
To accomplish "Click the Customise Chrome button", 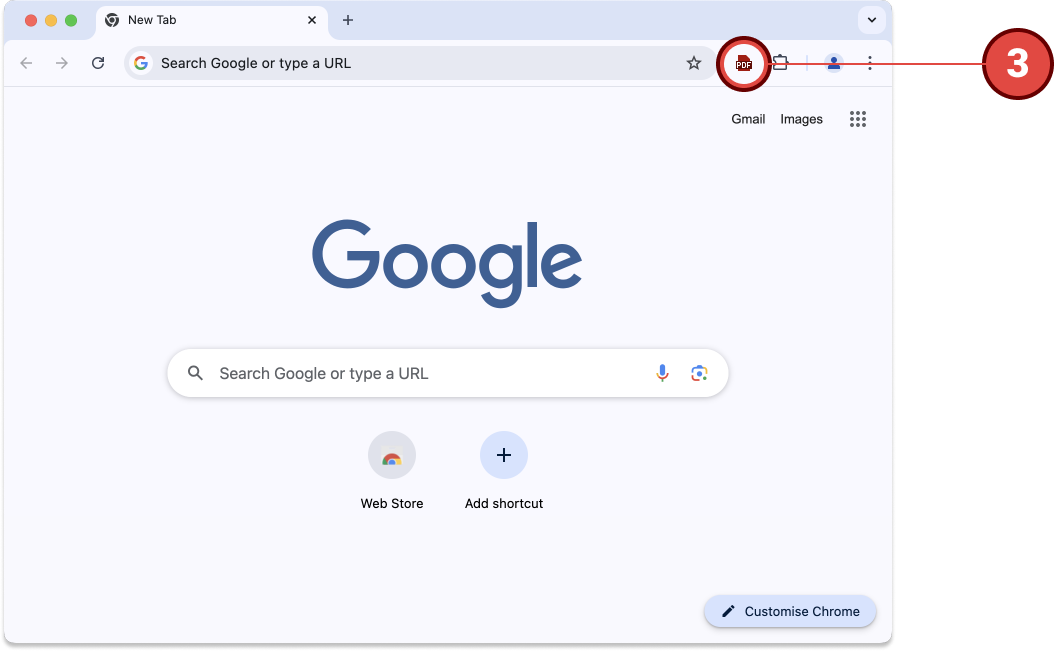I will click(790, 611).
